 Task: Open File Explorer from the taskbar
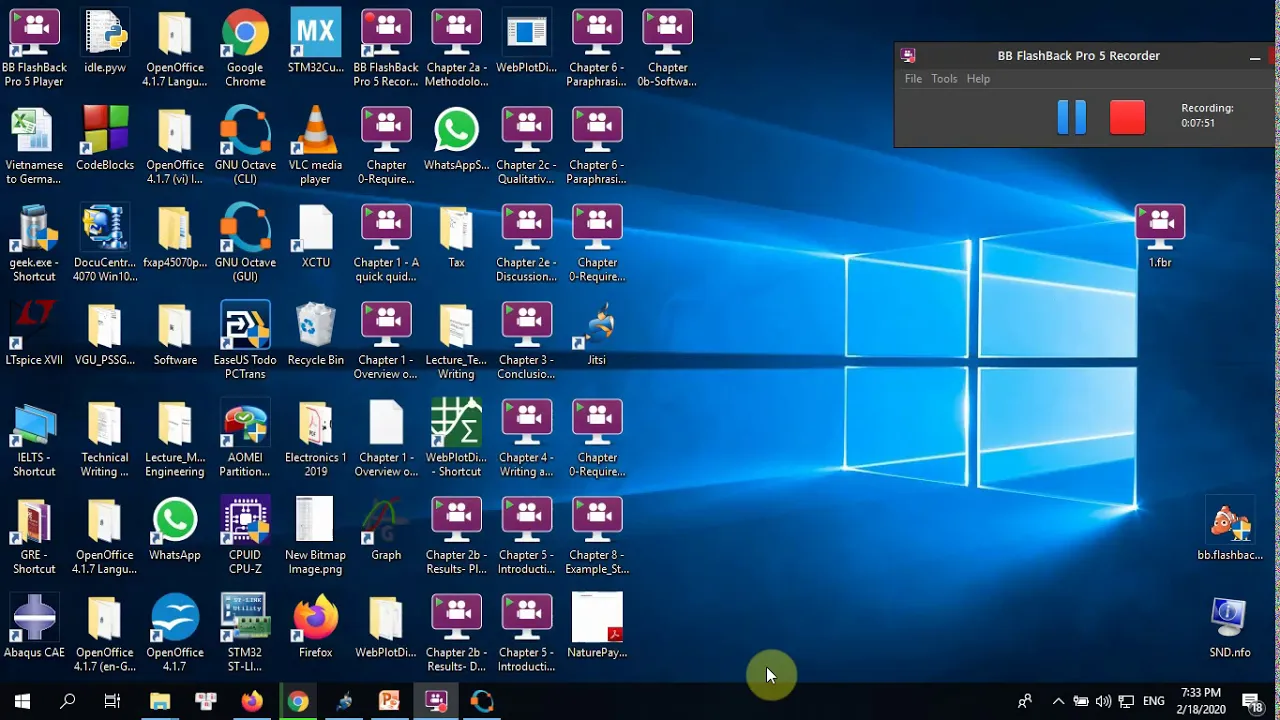160,701
